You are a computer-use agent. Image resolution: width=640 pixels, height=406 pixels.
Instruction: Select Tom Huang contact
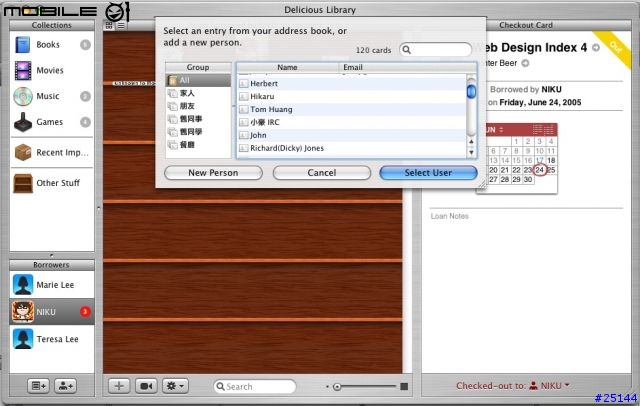pos(351,109)
